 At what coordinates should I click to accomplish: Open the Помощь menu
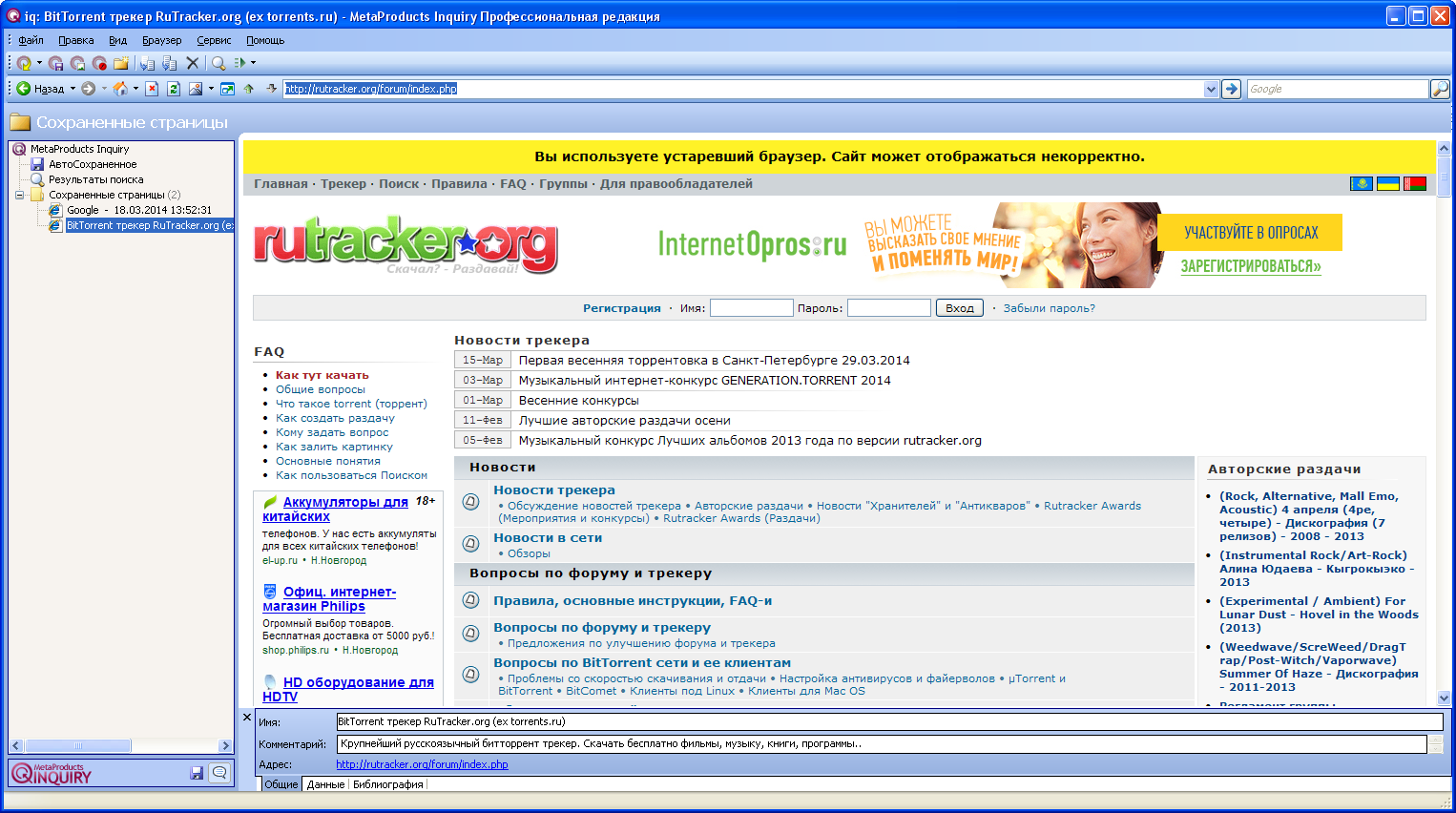pos(265,40)
